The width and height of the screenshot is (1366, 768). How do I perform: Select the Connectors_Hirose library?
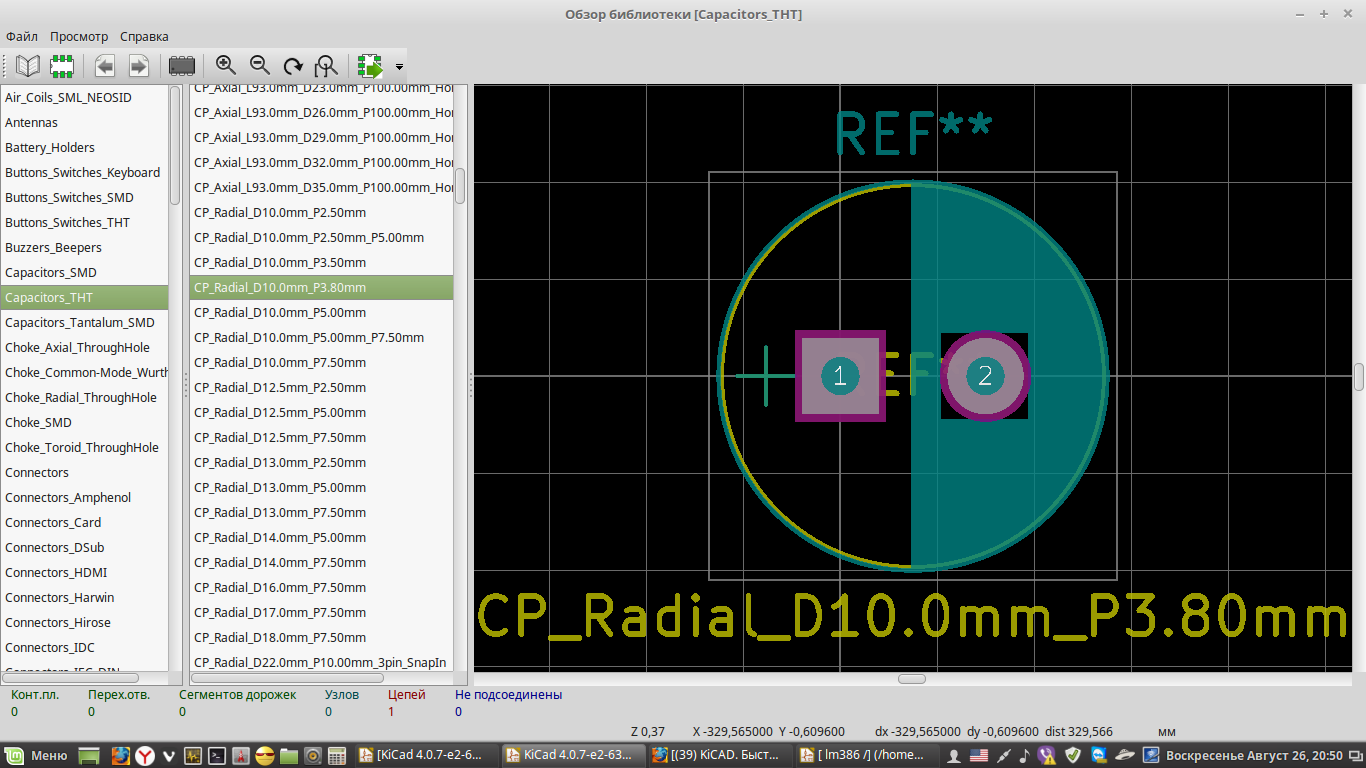click(x=84, y=622)
